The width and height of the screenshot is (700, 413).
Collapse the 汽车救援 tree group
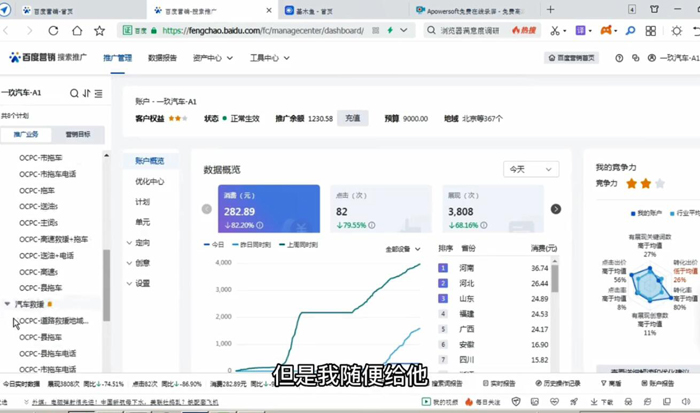[x=8, y=303]
